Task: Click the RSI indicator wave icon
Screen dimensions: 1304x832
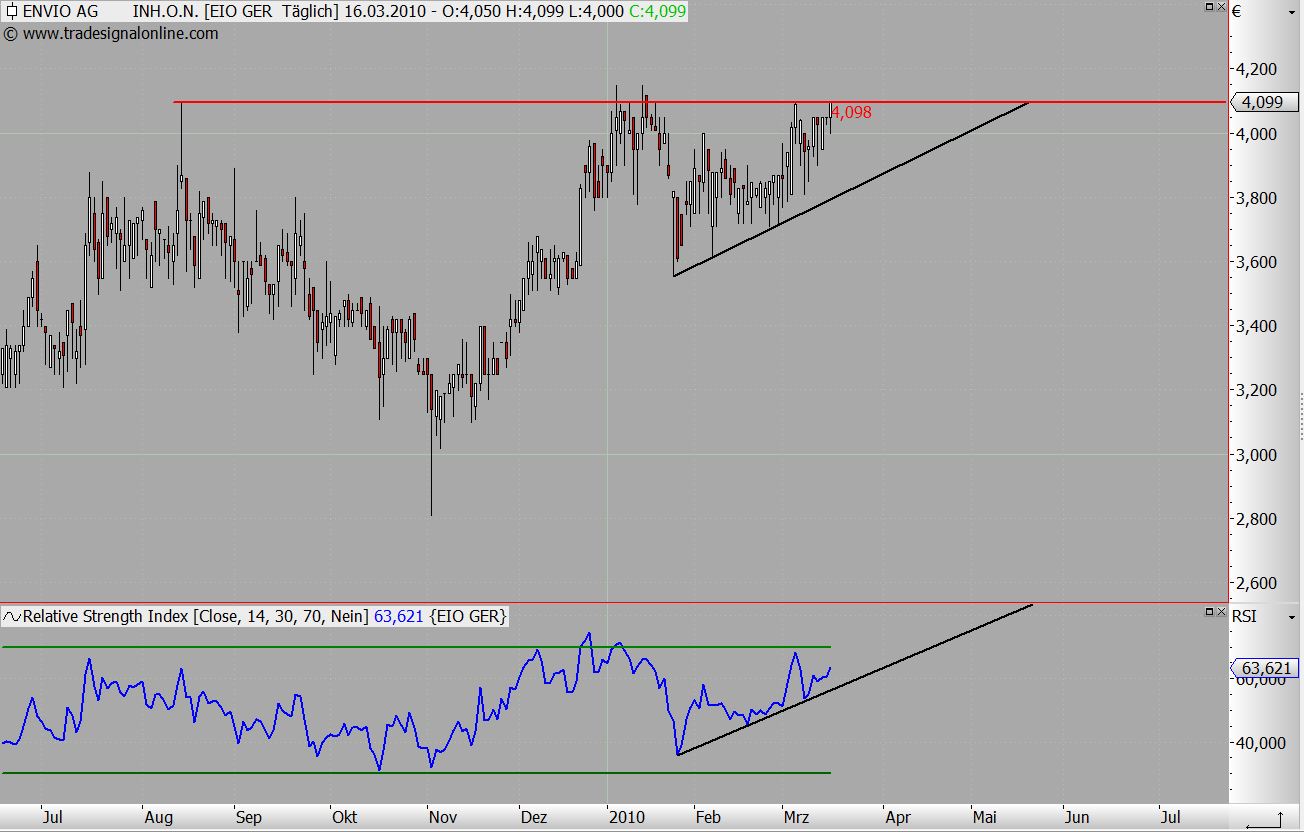Action: click(x=12, y=617)
